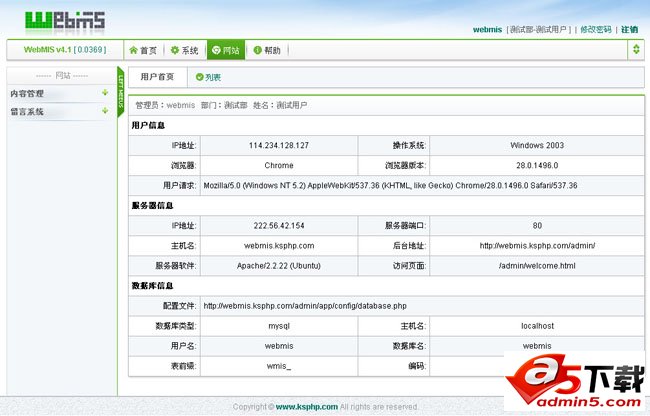Screen dimensions: 650x416
Task: Click http://webmis.ksphp.com/admin/ address
Action: point(537,246)
